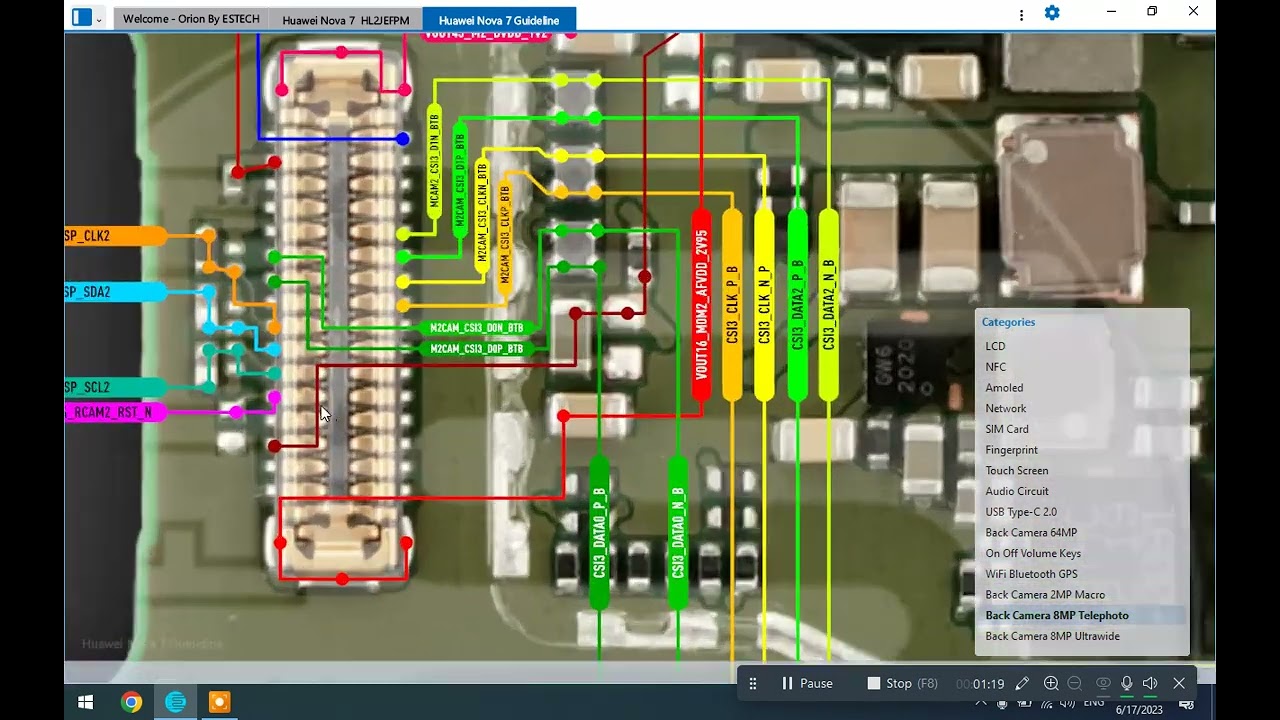Viewport: 1280px width, 720px height.
Task: Click the CSI3_CLK_N_P yellow label
Action: click(x=764, y=306)
